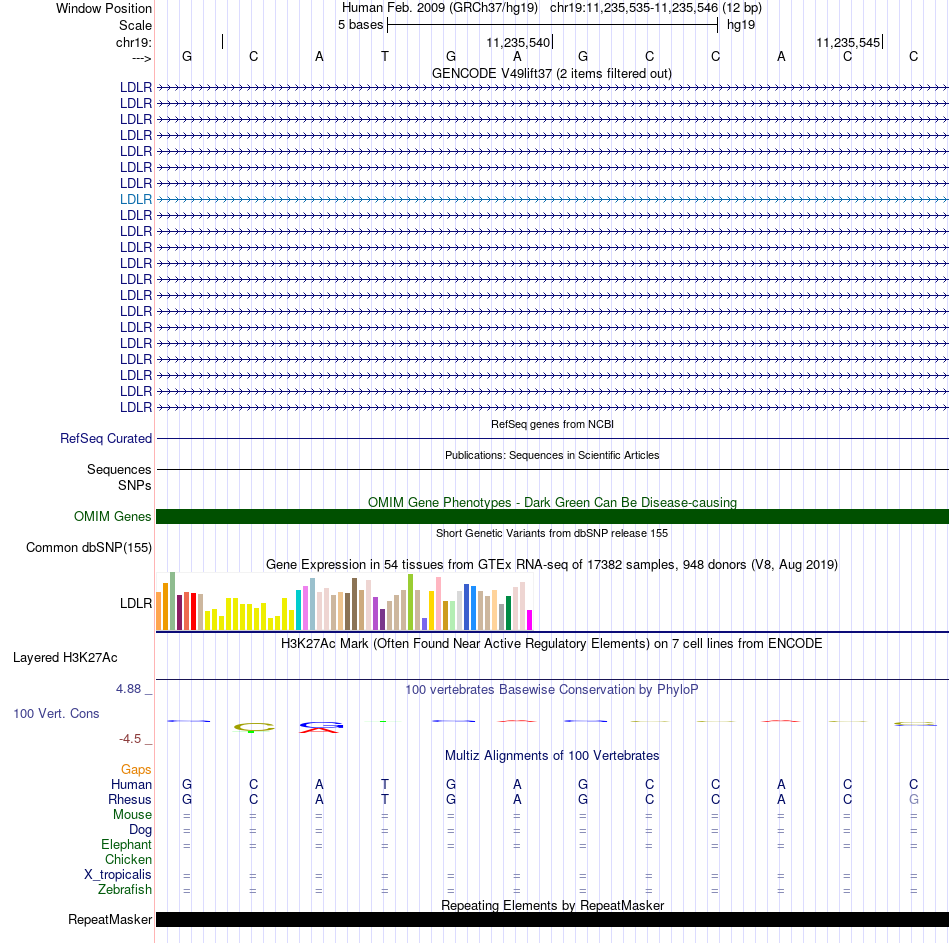Viewport: 950px width, 943px height.
Task: Select the Mouse alignment row label
Action: tap(132, 815)
